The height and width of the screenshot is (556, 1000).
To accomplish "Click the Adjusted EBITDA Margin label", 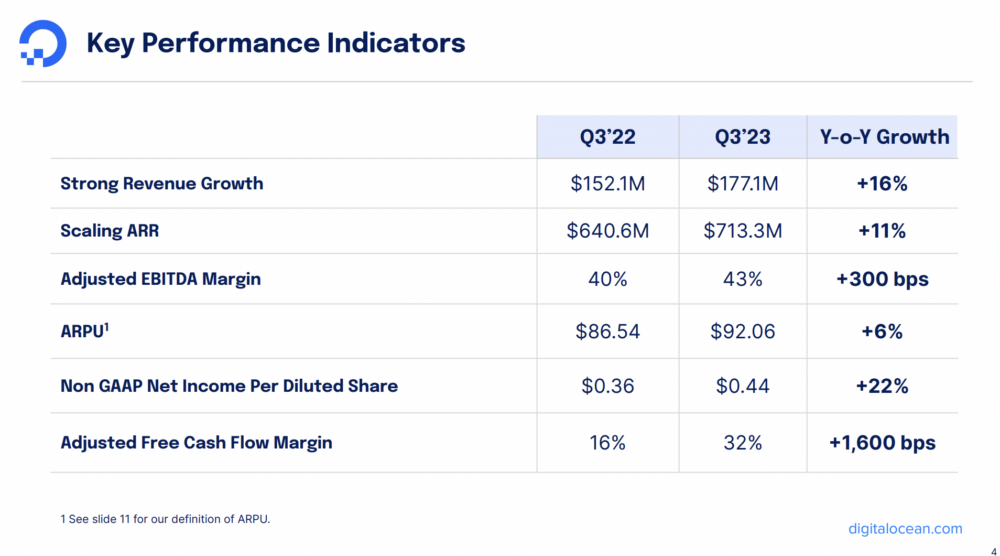I will pos(161,279).
